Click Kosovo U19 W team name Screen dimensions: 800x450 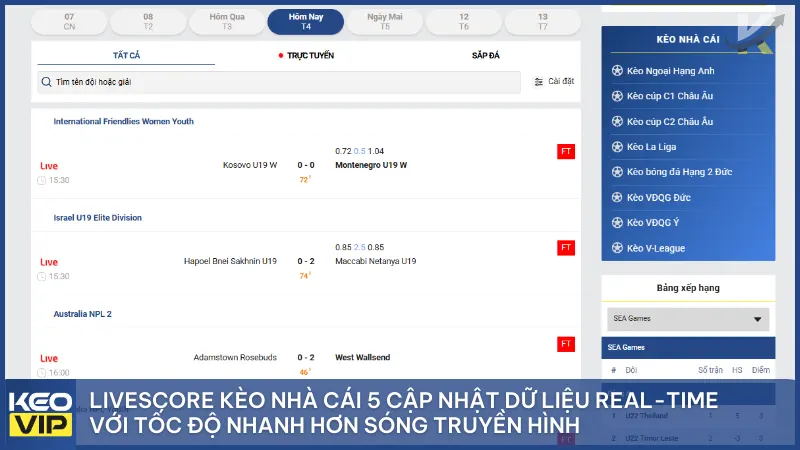250,165
